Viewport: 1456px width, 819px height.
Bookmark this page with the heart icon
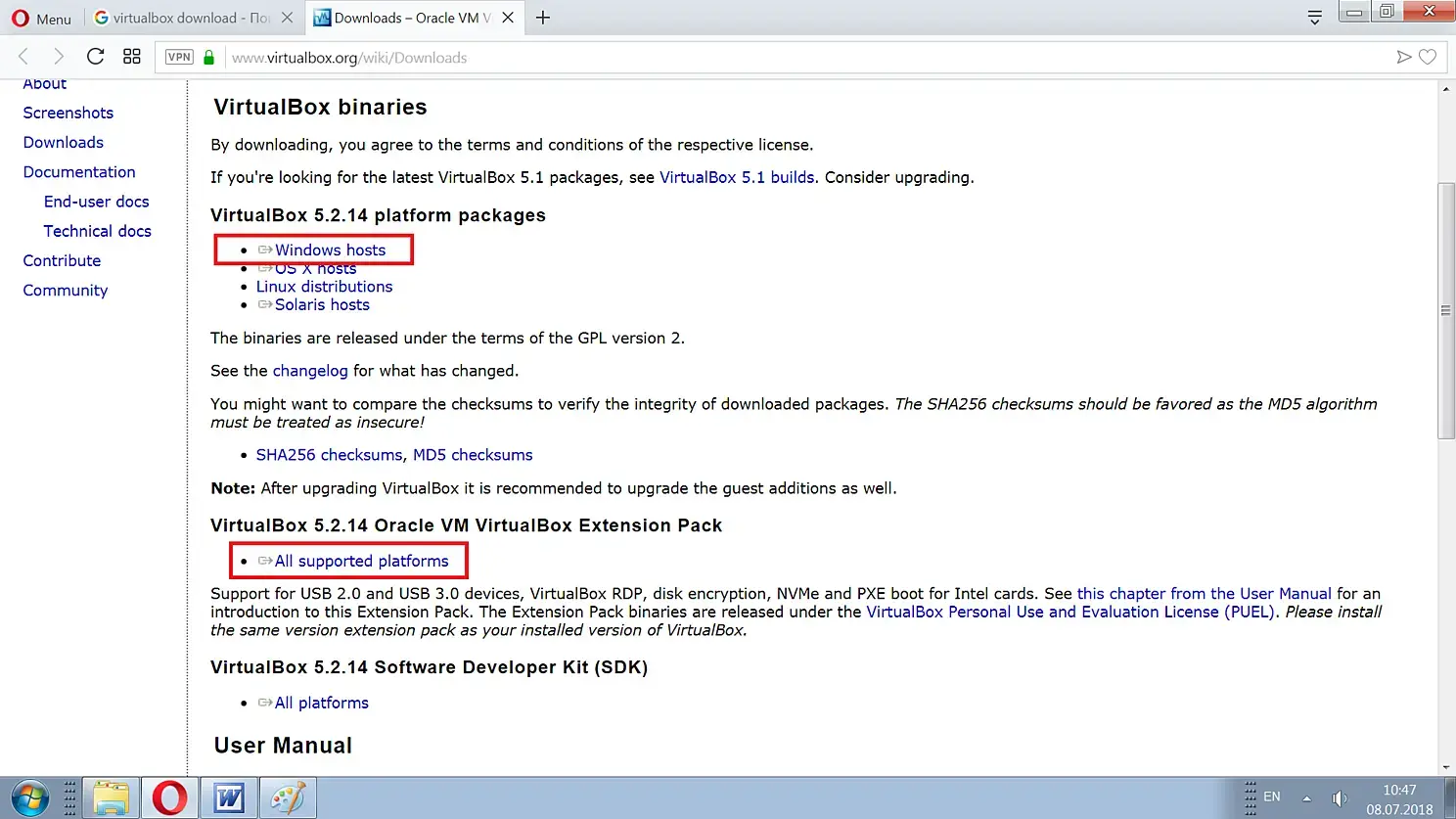pyautogui.click(x=1428, y=58)
